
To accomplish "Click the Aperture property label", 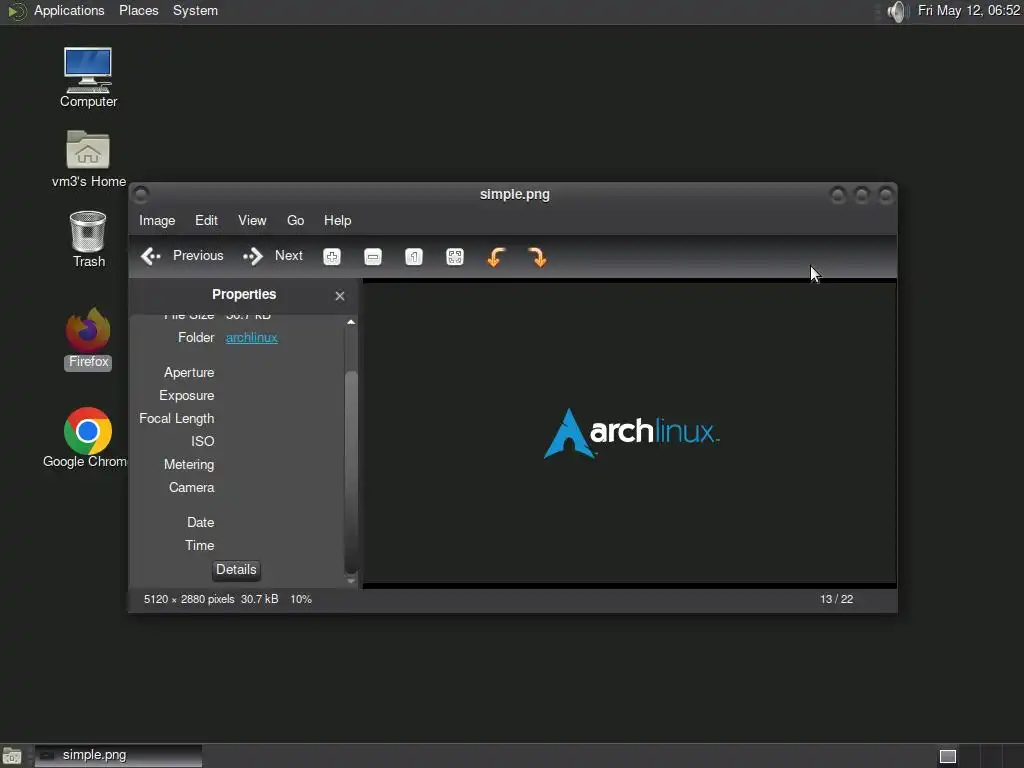I will tap(189, 372).
